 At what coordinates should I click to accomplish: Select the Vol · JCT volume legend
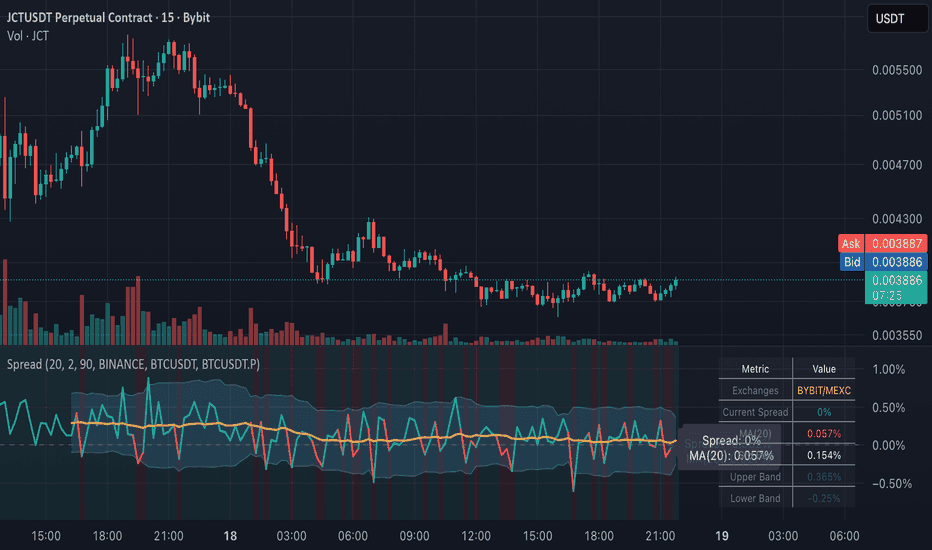pyautogui.click(x=28, y=36)
